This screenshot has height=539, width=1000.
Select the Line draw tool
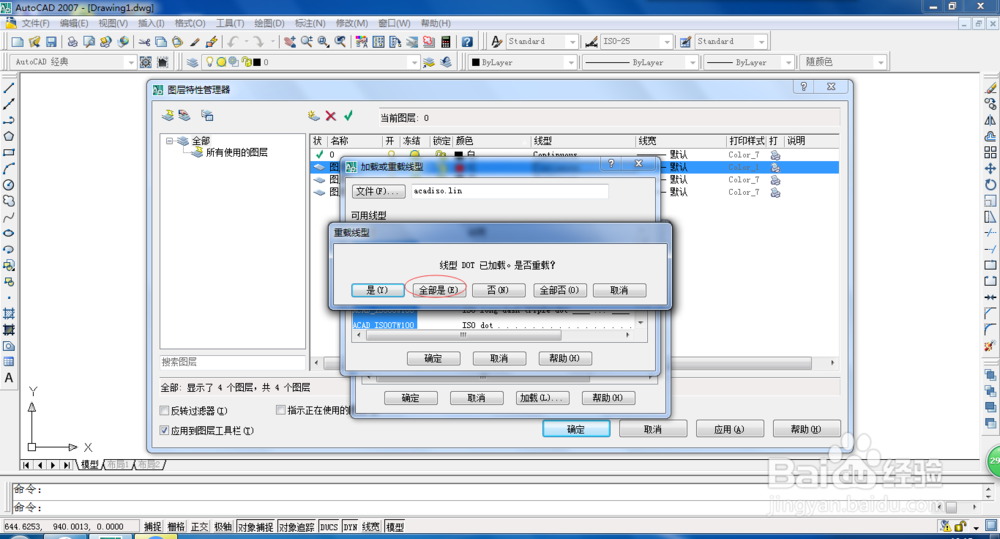[x=9, y=88]
